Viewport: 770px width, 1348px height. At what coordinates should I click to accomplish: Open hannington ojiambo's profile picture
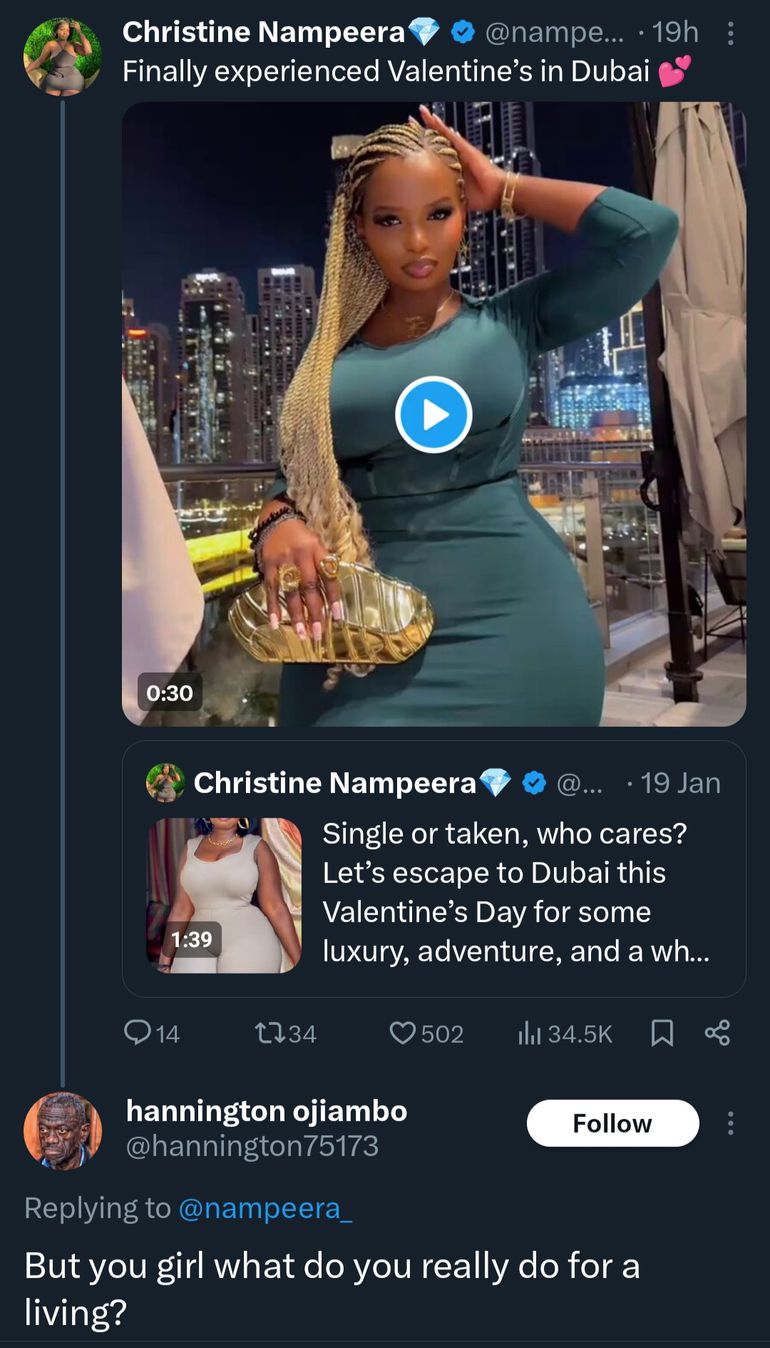click(x=63, y=1131)
